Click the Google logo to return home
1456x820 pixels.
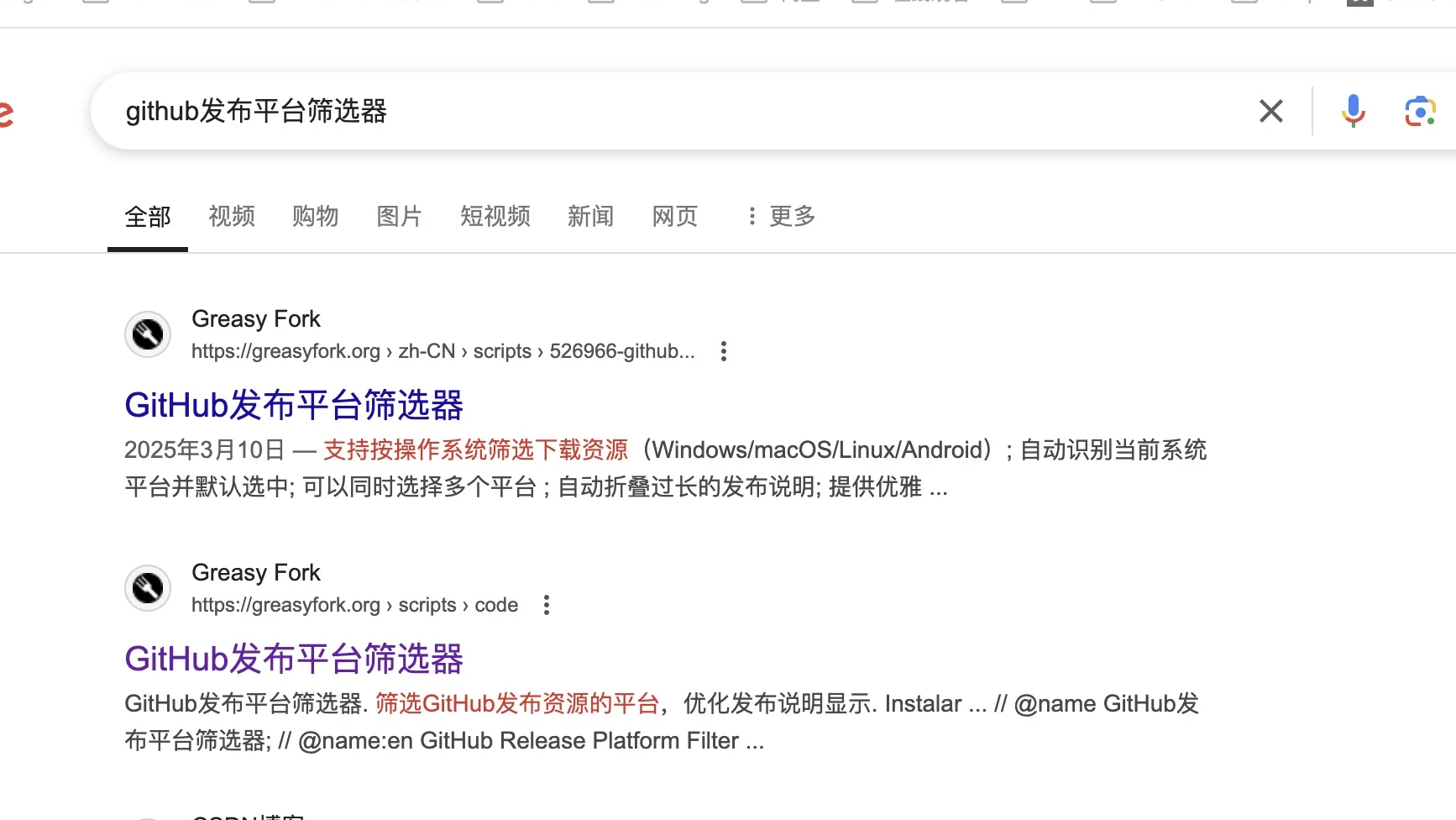(7, 110)
